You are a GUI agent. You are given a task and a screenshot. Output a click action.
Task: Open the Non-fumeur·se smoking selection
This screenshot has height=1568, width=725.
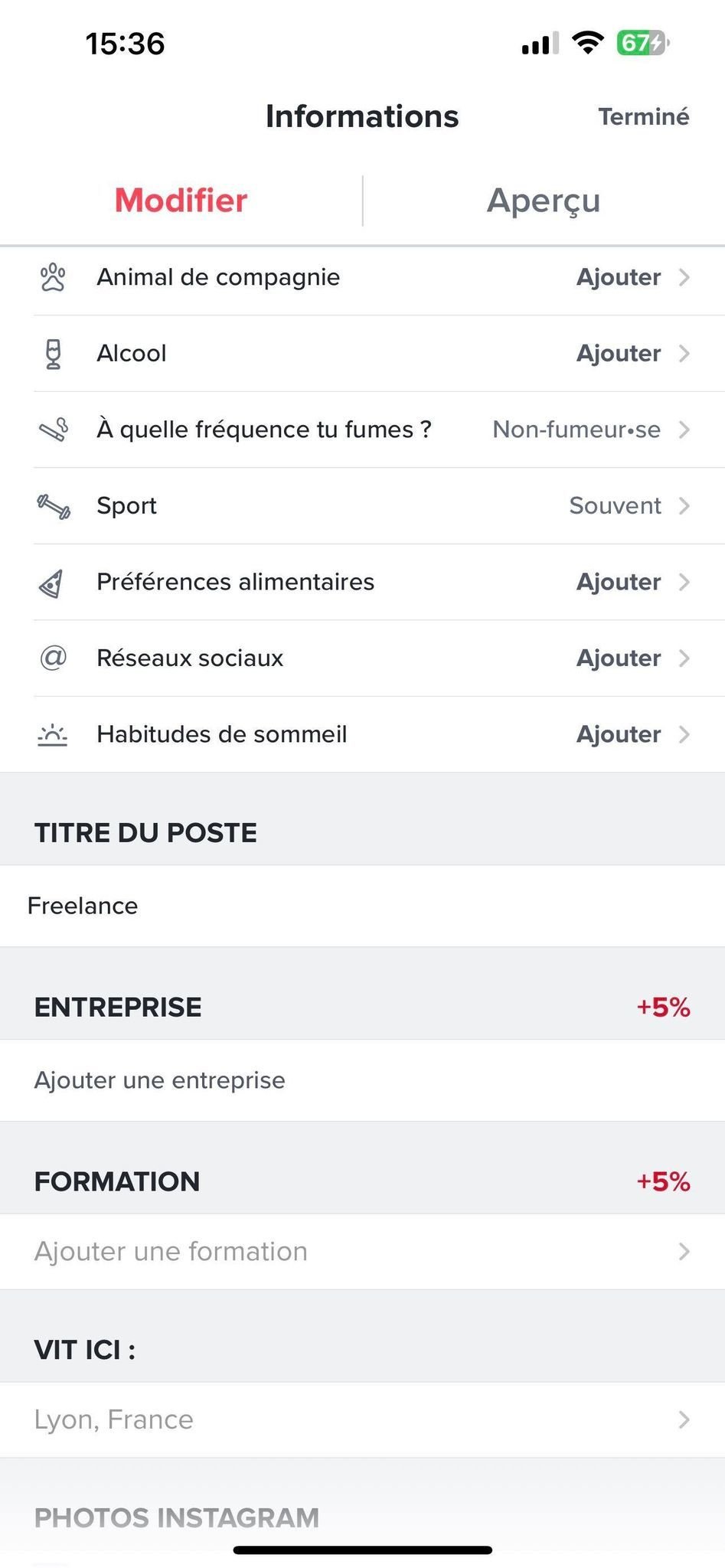pos(576,430)
